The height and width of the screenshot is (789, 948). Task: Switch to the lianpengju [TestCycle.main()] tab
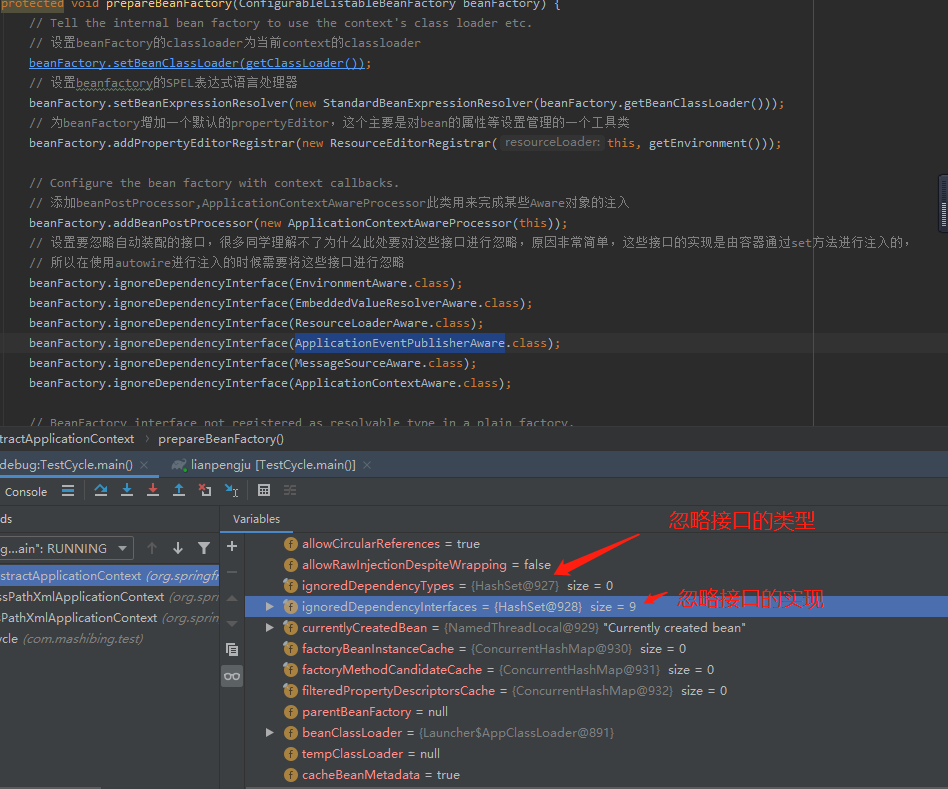click(273, 465)
